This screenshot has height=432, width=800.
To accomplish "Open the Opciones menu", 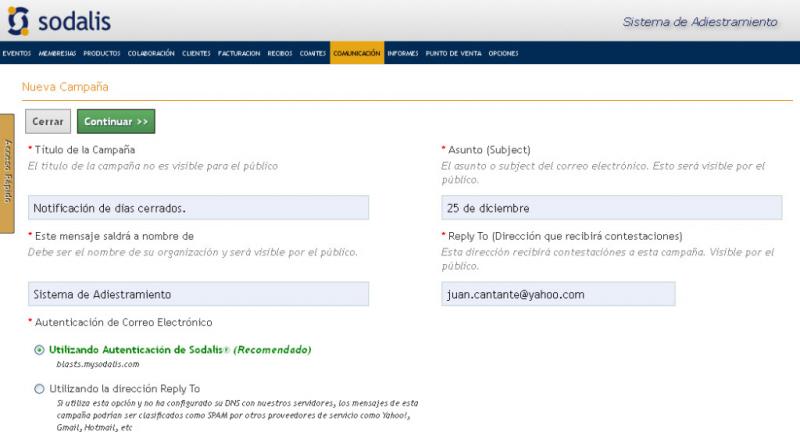I will (503, 53).
